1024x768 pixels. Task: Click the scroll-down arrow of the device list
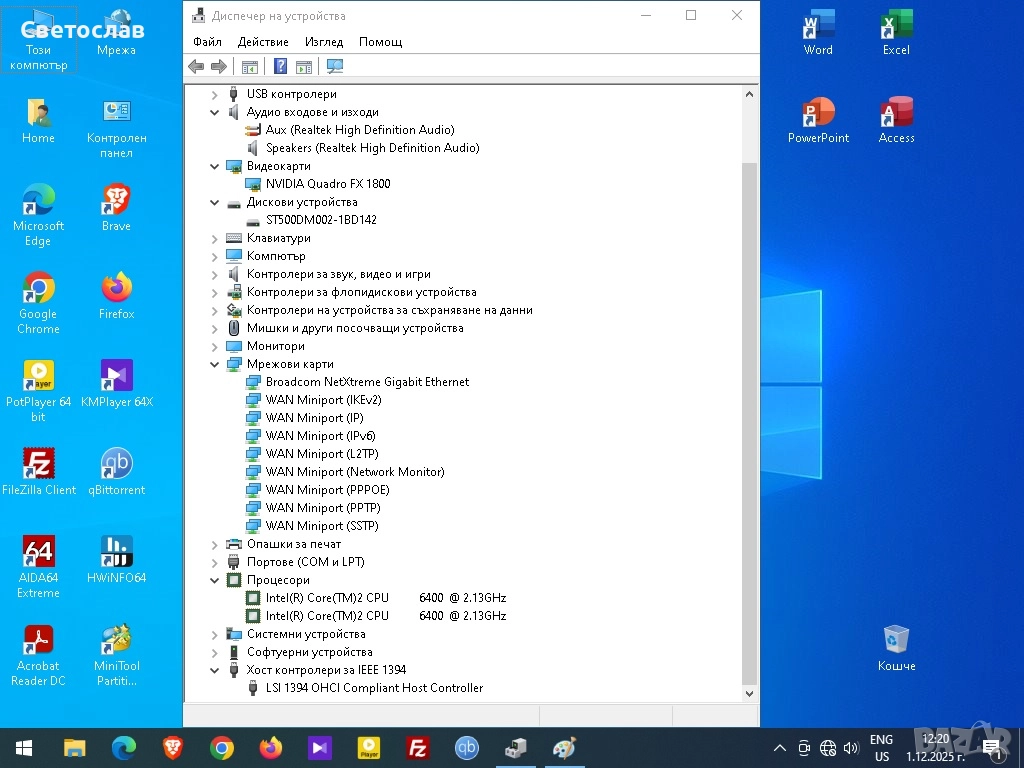749,693
